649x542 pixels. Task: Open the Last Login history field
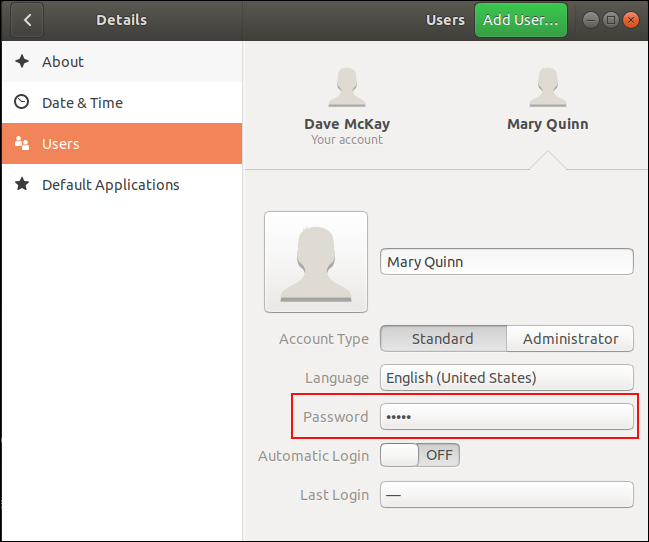(x=506, y=495)
